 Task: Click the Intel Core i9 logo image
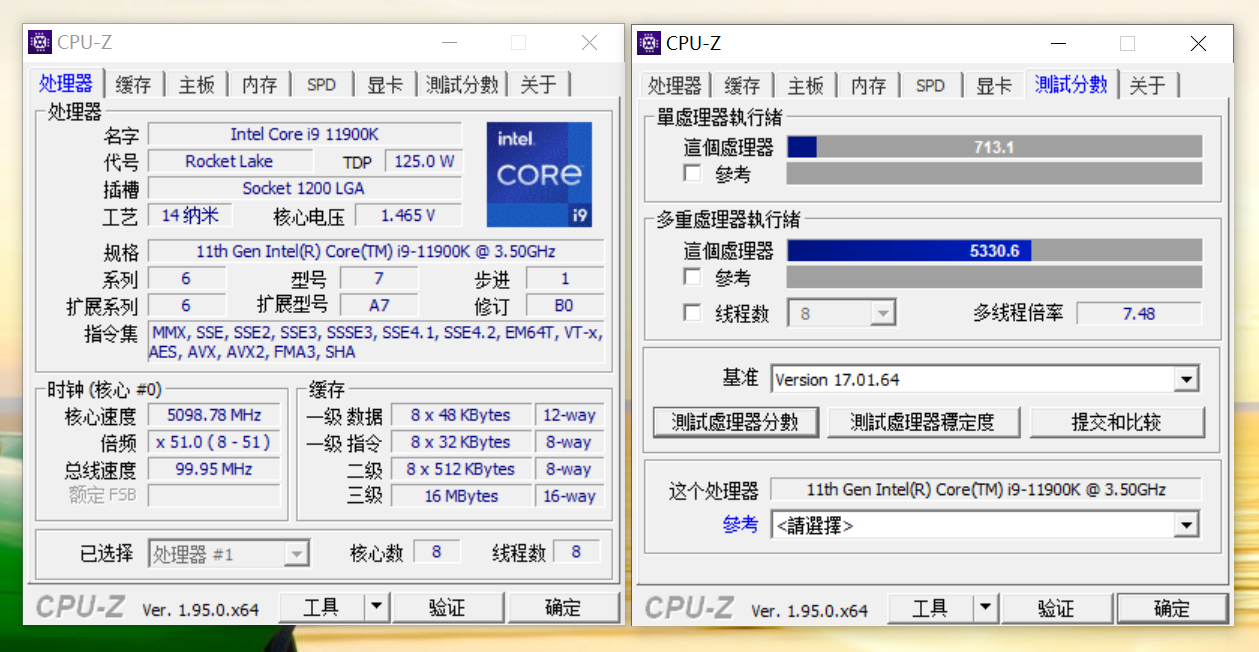[538, 175]
